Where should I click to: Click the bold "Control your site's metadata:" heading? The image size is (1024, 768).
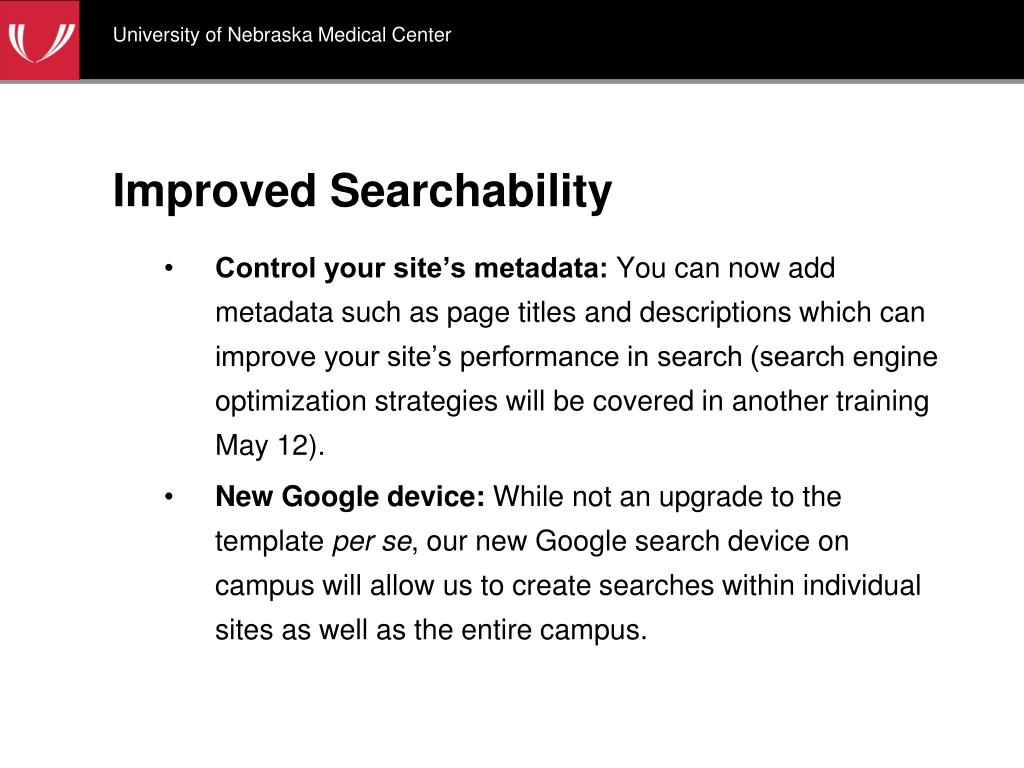411,268
